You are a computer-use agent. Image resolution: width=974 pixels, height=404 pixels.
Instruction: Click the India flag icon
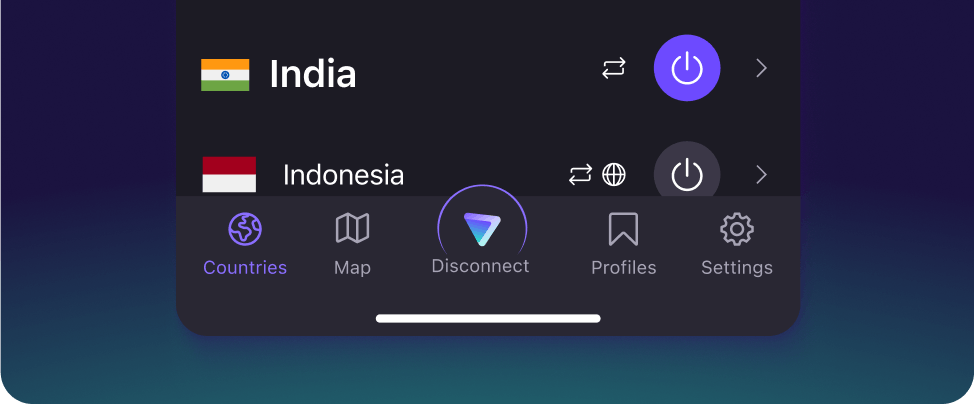pyautogui.click(x=225, y=75)
